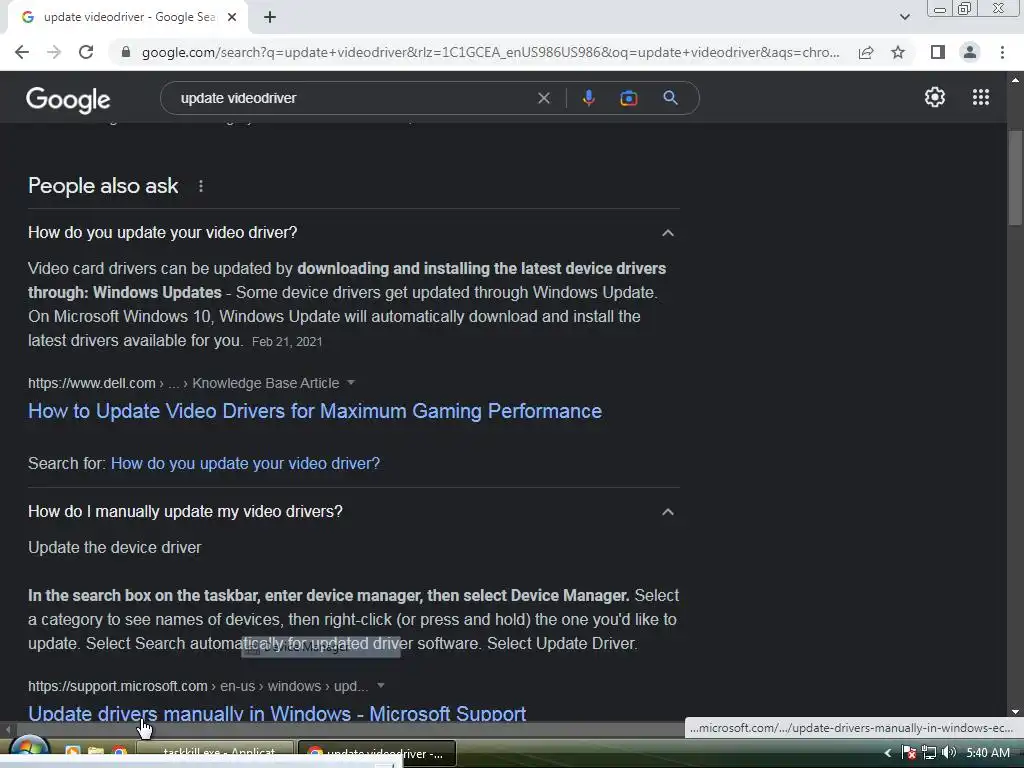The height and width of the screenshot is (768, 1024).
Task: Open Dell result dropdown arrow
Action: tap(351, 383)
